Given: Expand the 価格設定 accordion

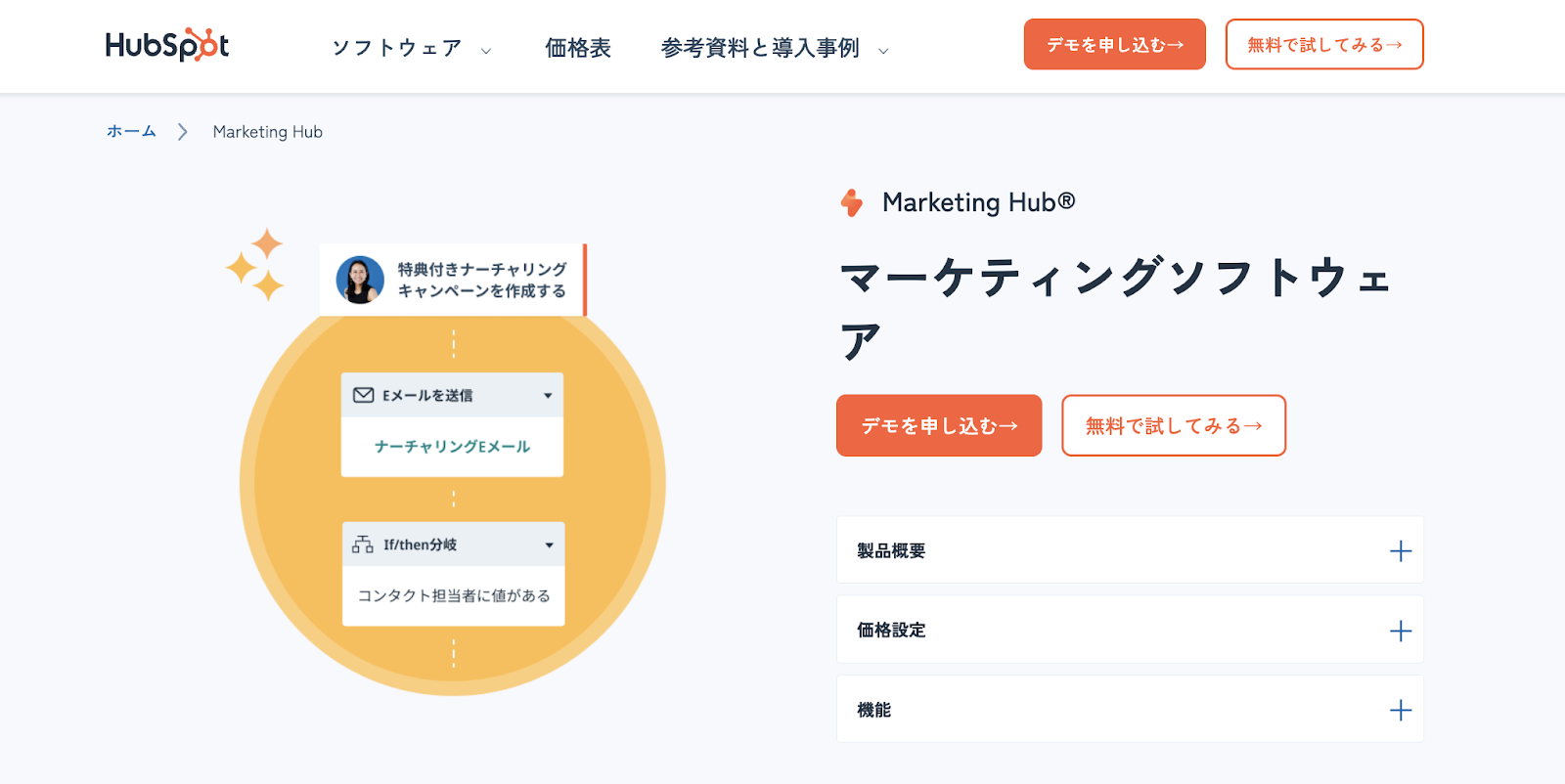Looking at the screenshot, I should pos(1130,631).
